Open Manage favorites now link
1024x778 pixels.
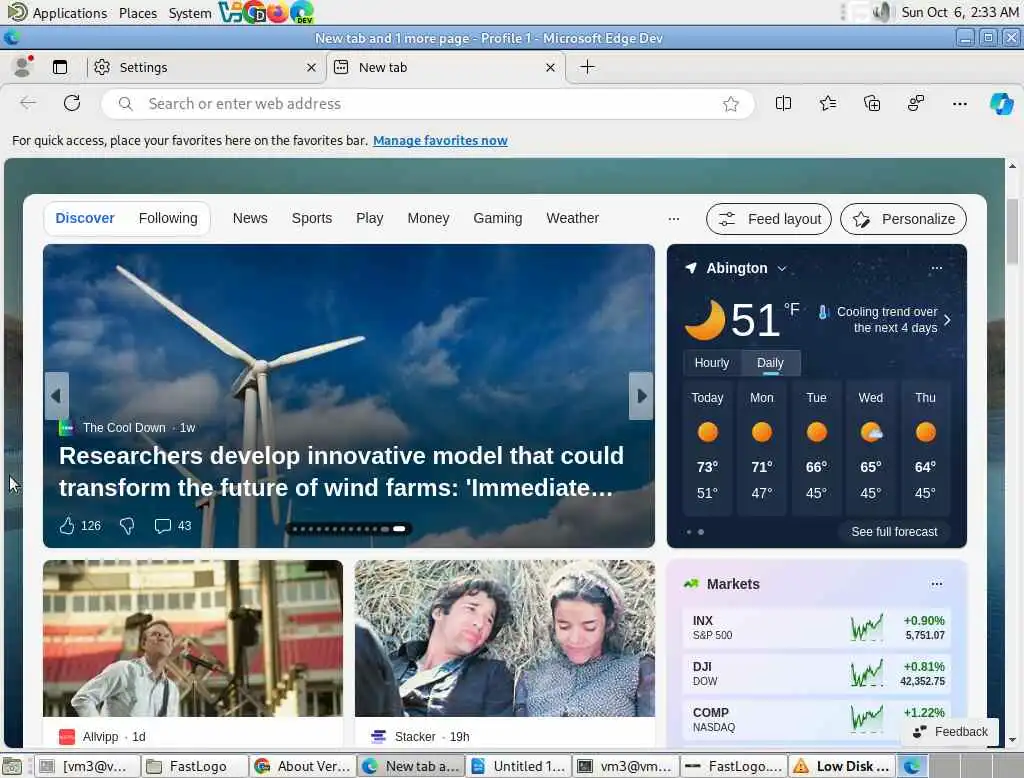pos(440,140)
